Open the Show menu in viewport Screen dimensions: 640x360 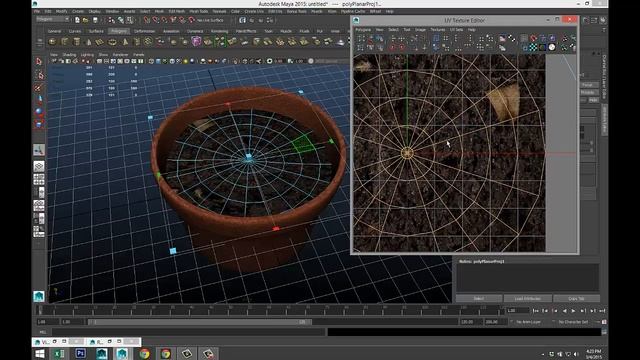click(x=103, y=54)
